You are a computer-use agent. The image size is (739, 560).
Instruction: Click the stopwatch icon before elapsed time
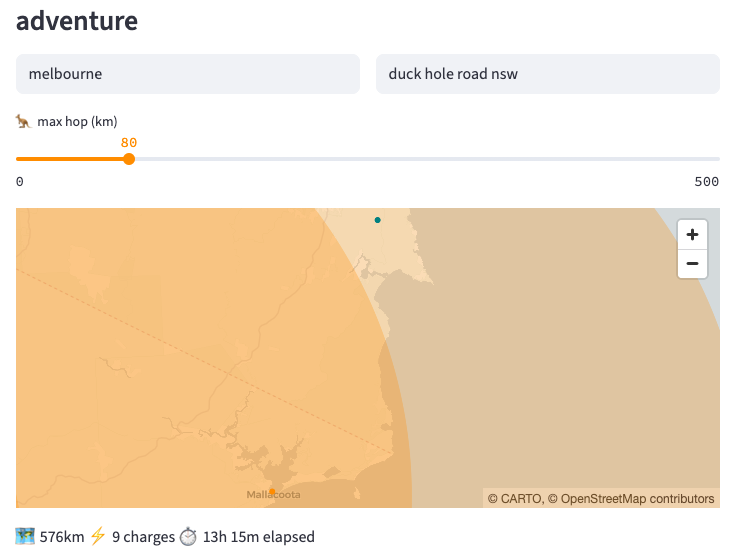(x=189, y=536)
